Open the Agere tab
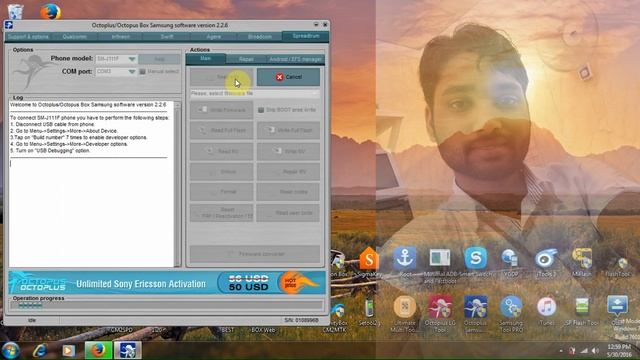The image size is (640, 360). (x=213, y=37)
